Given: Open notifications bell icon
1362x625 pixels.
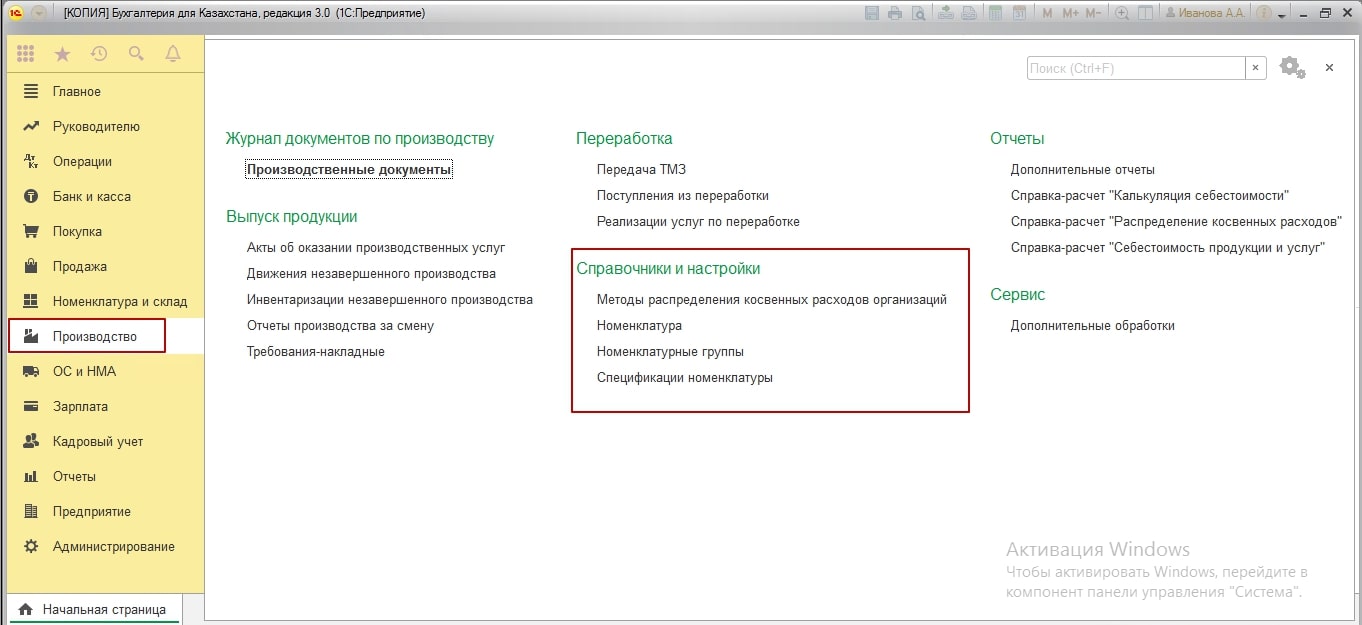Looking at the screenshot, I should tap(173, 54).
